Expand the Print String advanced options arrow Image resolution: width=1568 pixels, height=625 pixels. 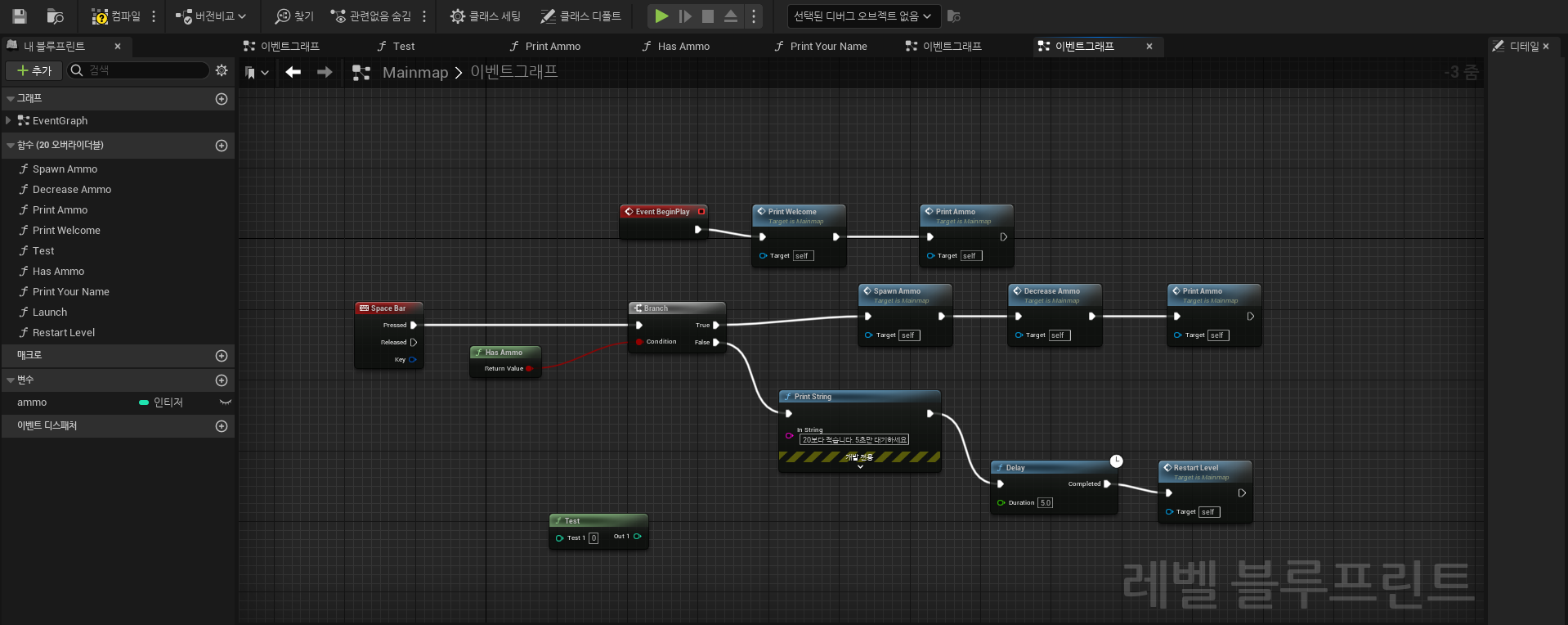860,466
